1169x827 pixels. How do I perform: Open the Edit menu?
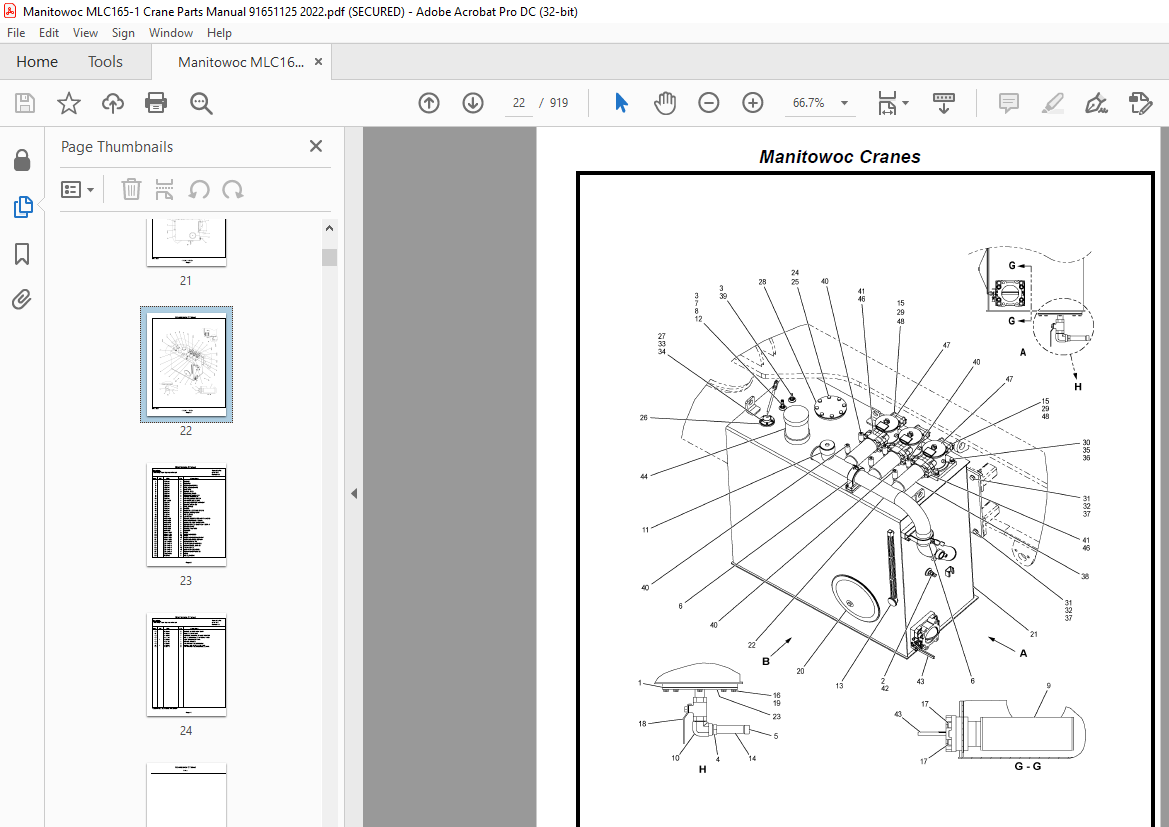48,33
